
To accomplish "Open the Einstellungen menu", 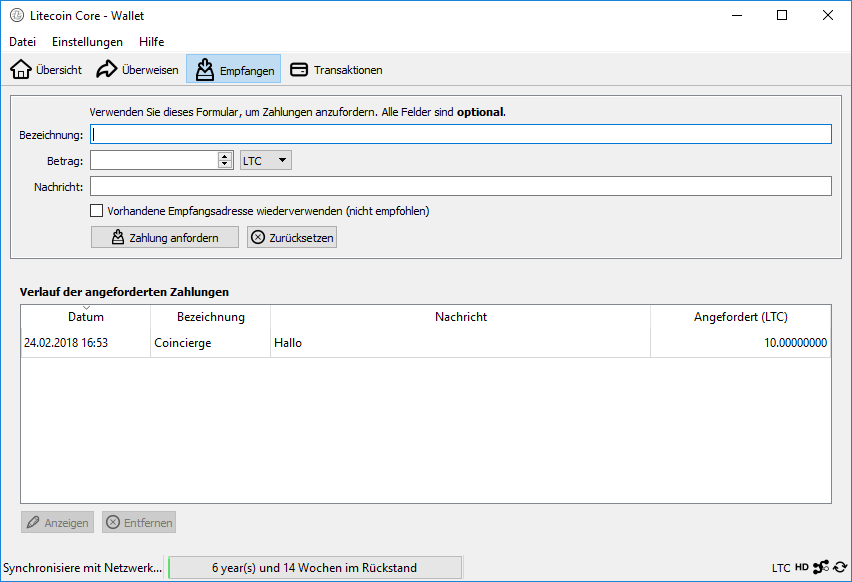I will coord(87,42).
